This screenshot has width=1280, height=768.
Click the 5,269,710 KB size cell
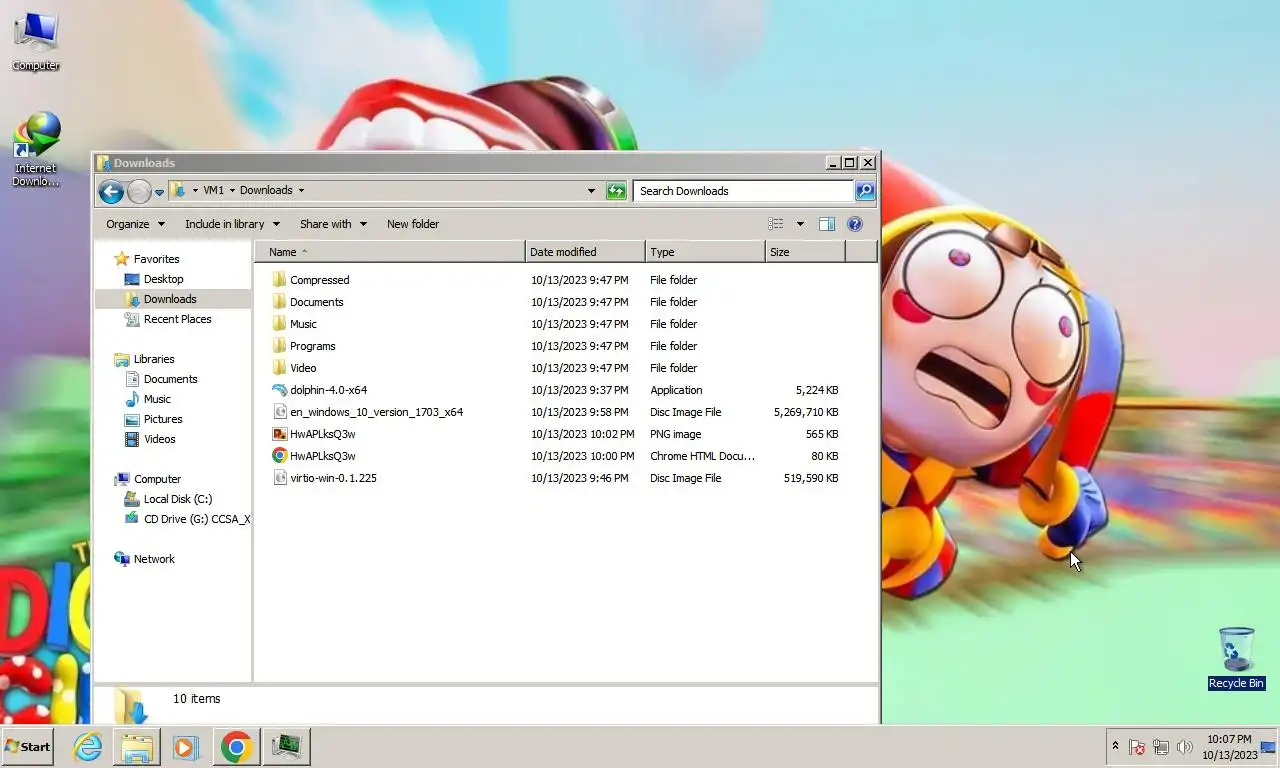[806, 412]
